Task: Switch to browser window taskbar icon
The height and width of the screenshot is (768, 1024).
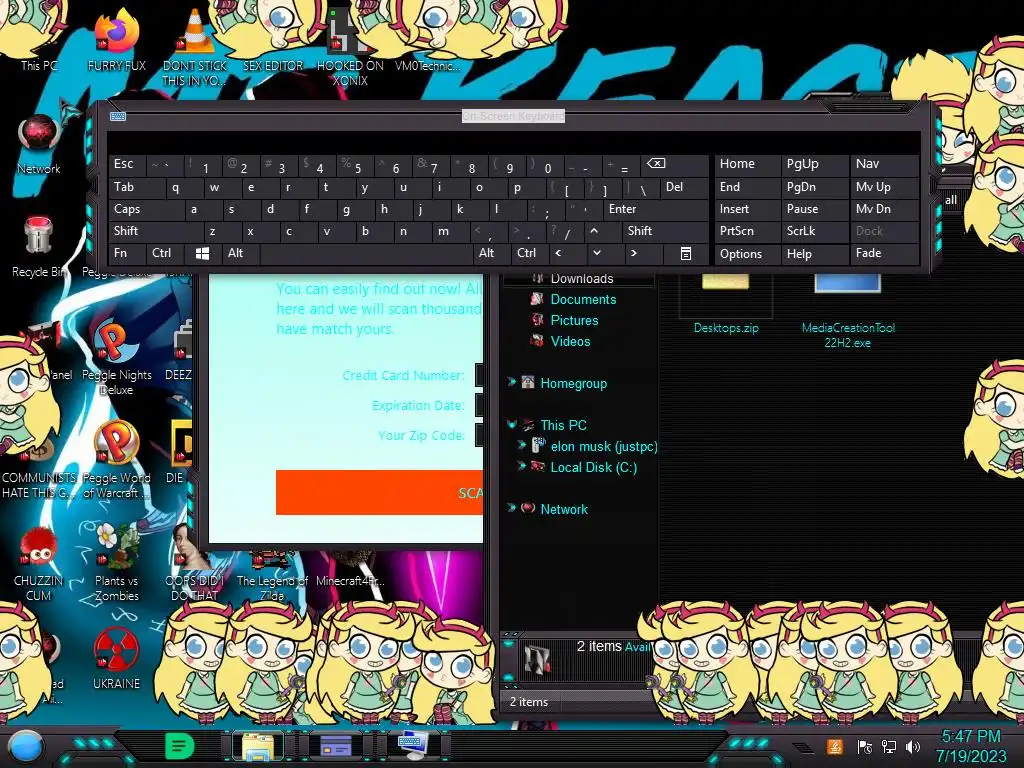Action: click(x=335, y=746)
